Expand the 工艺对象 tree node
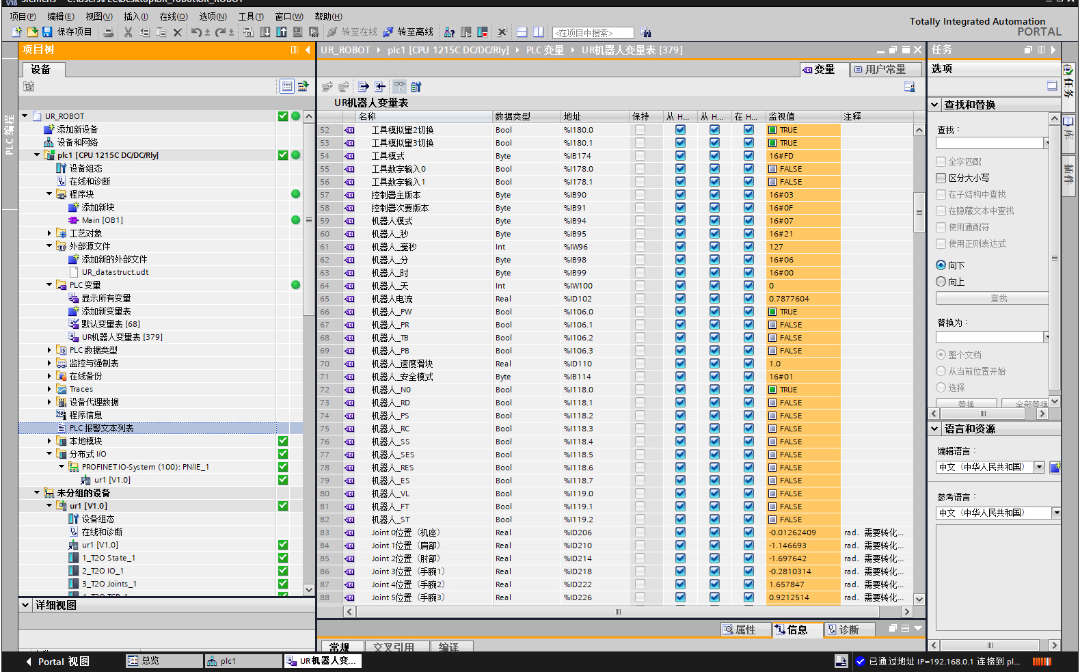The image size is (1080, 672). [x=50, y=233]
